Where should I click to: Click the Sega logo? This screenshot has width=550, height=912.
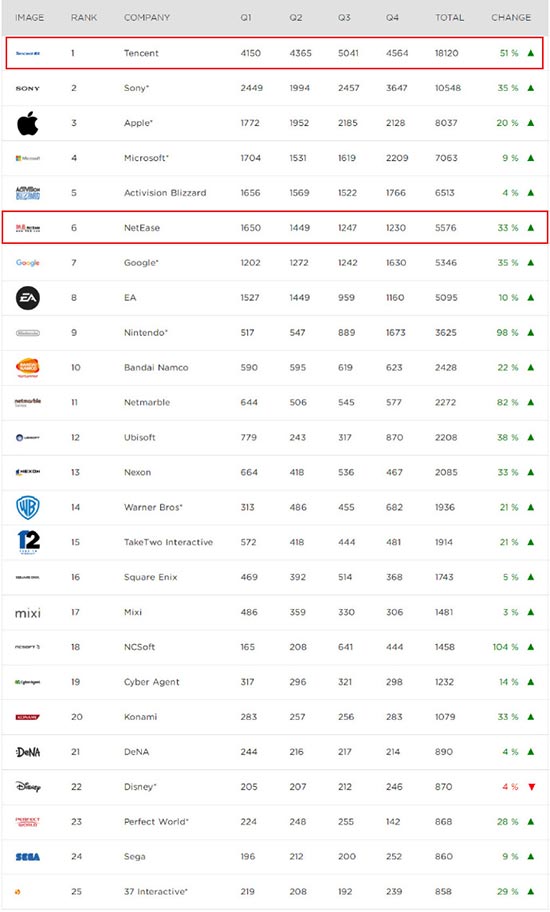tap(27, 857)
